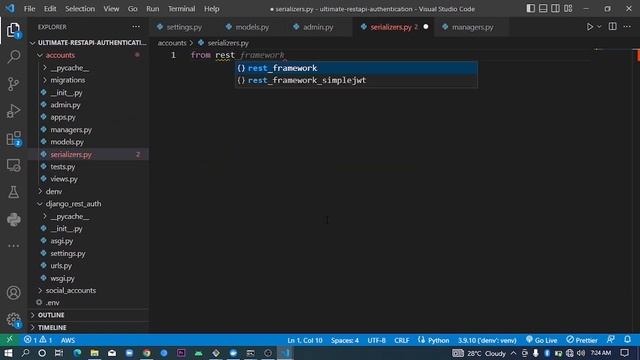
Task: Expand the OUTLINE section
Action: [88, 315]
